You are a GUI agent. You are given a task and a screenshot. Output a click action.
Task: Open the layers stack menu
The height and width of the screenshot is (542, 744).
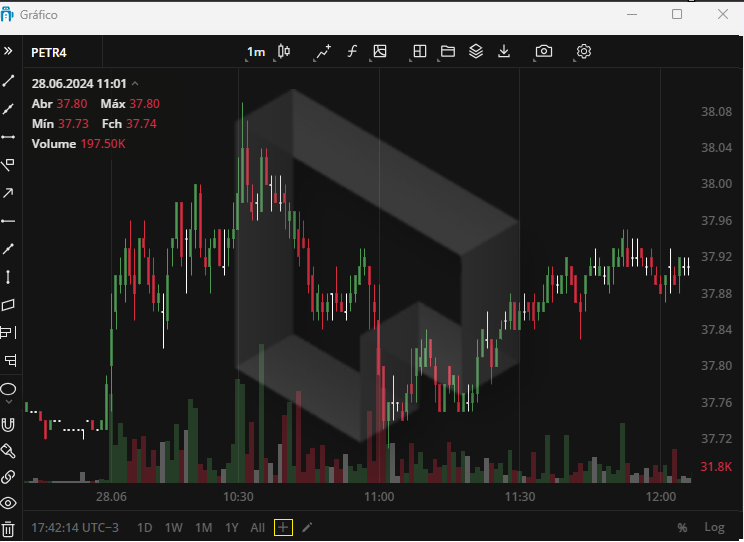pyautogui.click(x=476, y=51)
